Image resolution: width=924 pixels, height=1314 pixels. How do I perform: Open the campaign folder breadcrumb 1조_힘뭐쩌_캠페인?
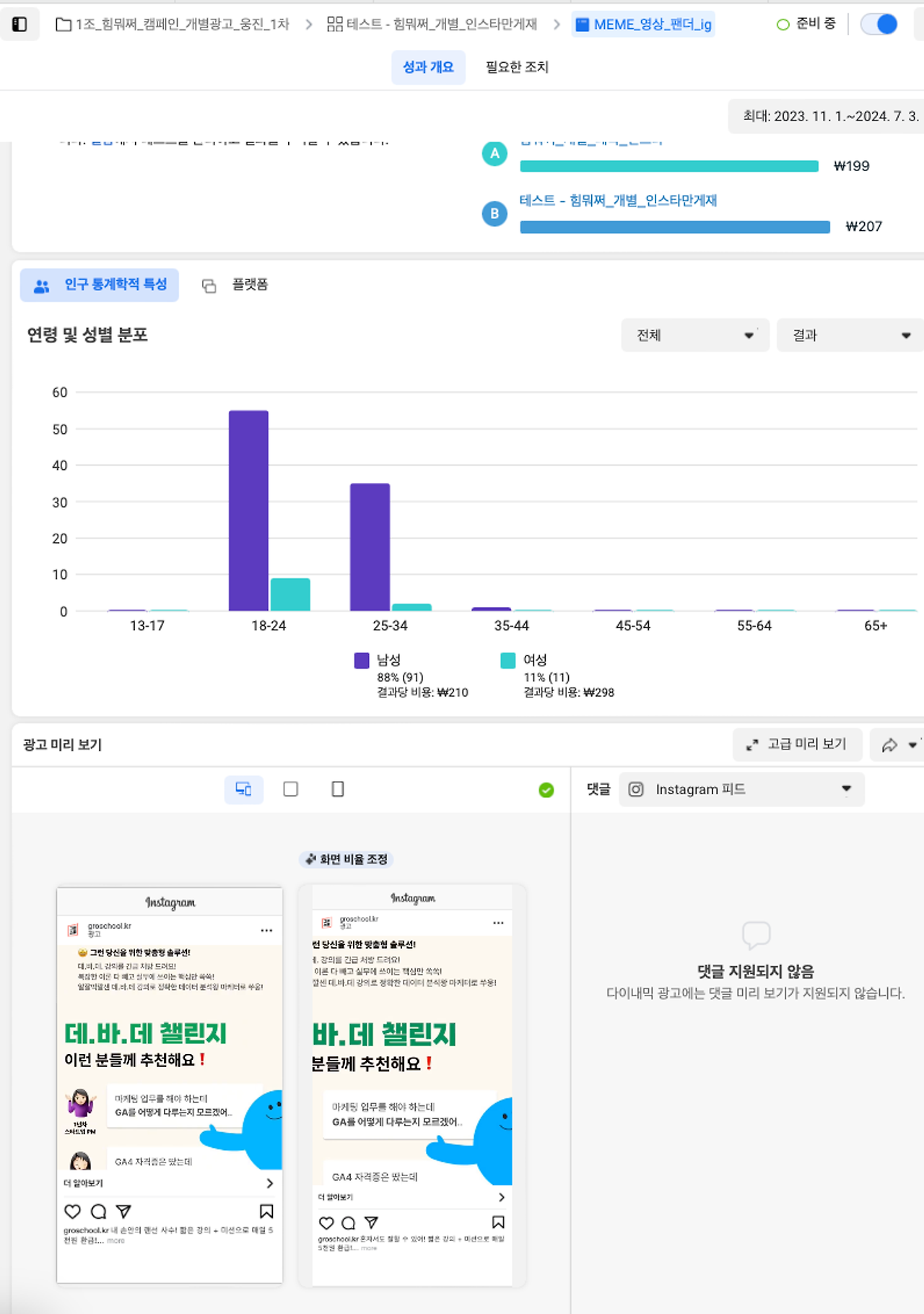[x=173, y=25]
